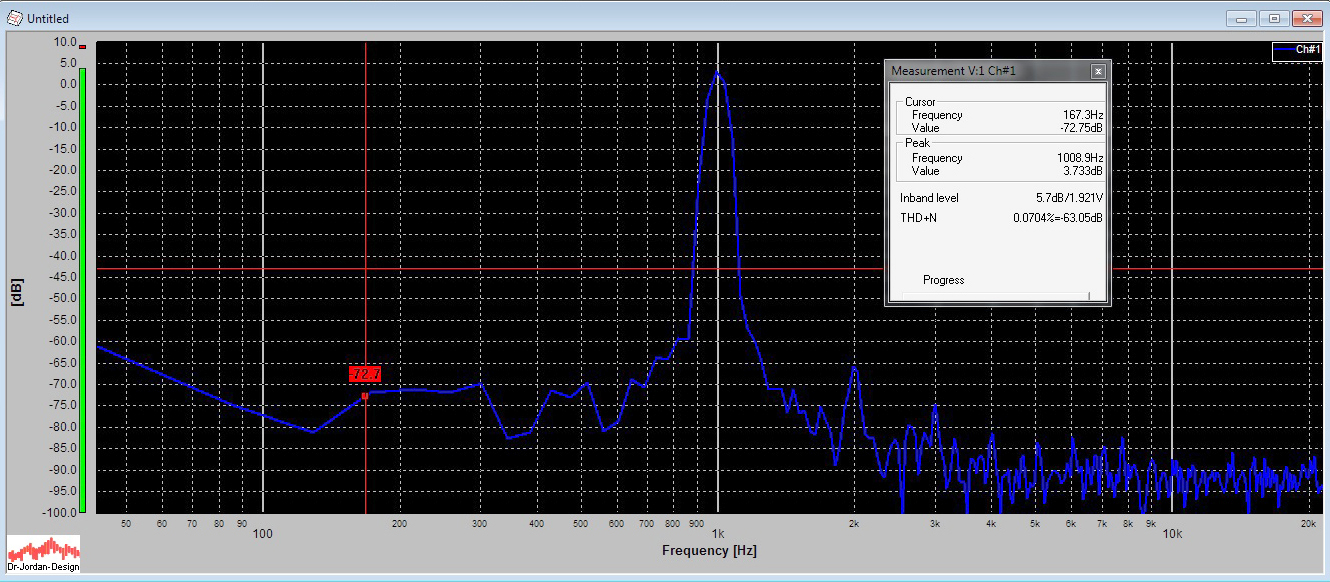The image size is (1330, 582).
Task: Click the Peak Frequency value 1008.9Hz
Action: coord(1082,158)
